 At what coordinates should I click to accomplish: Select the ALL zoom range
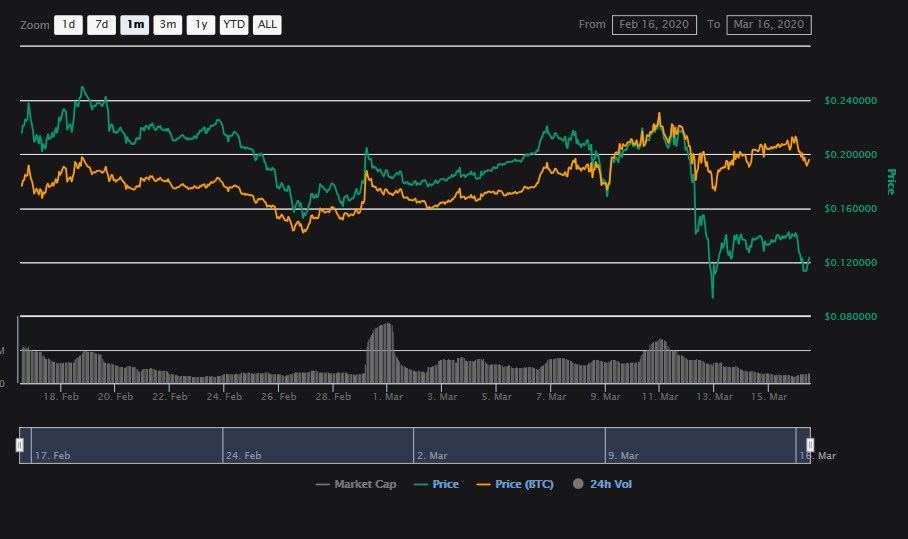(267, 25)
